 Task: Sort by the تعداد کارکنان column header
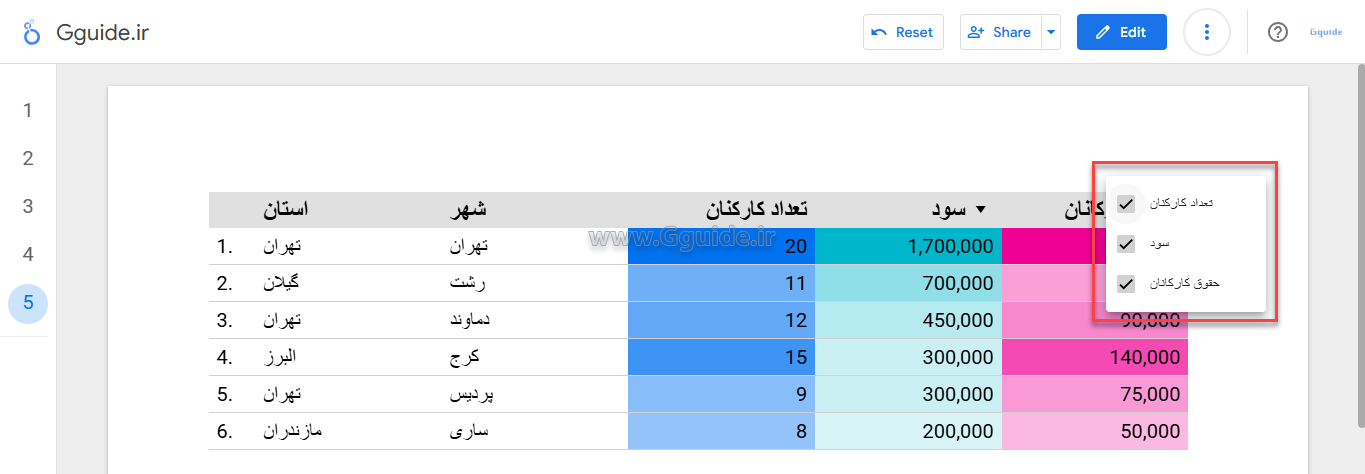click(x=757, y=210)
